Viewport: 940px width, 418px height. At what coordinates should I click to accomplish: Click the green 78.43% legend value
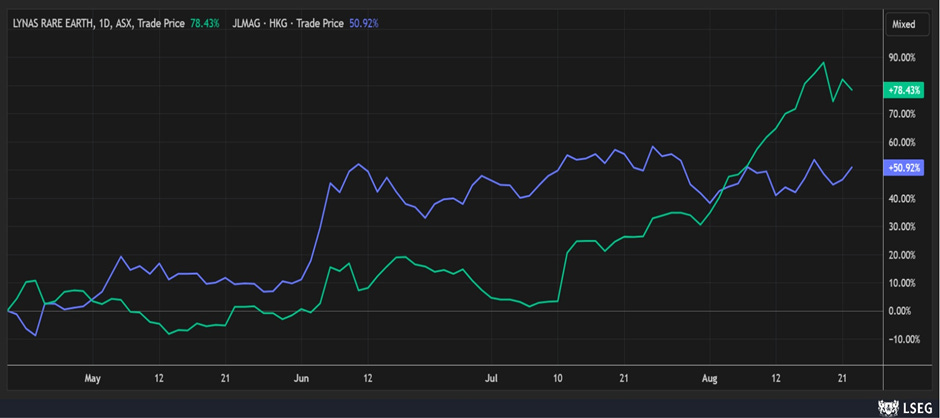click(206, 23)
